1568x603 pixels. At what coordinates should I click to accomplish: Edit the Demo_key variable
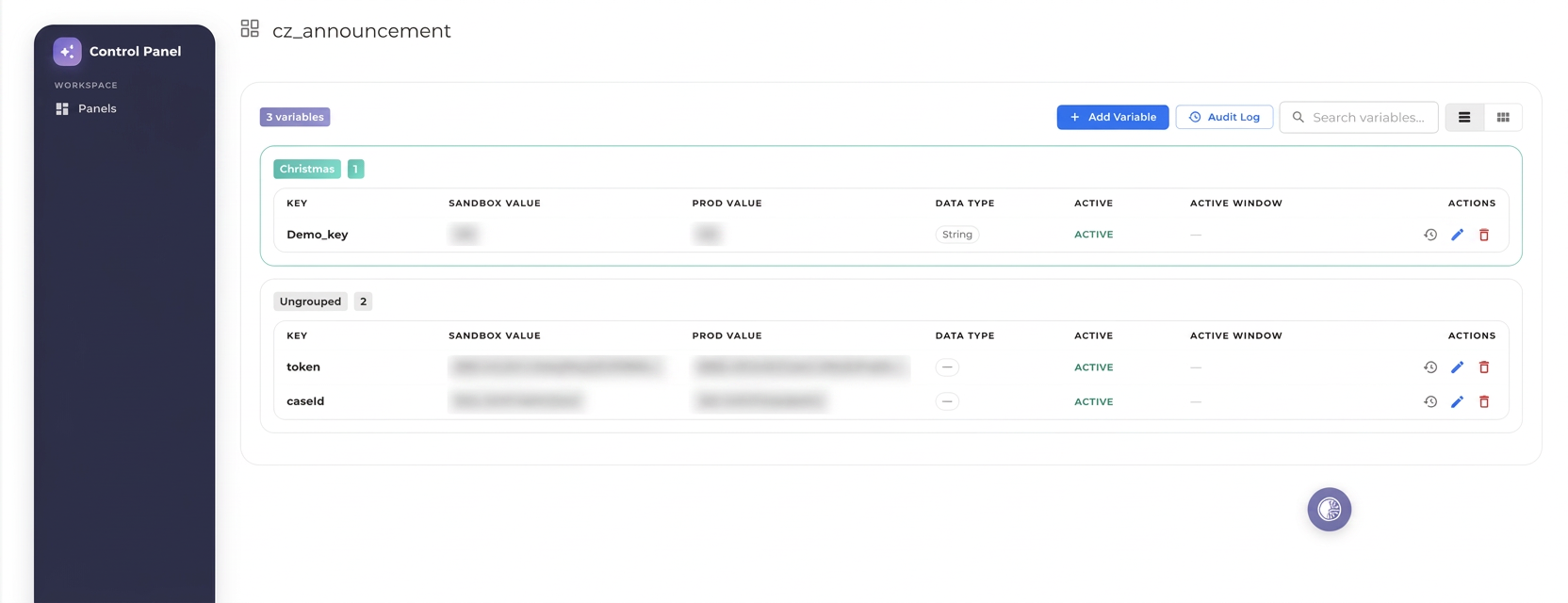1457,235
